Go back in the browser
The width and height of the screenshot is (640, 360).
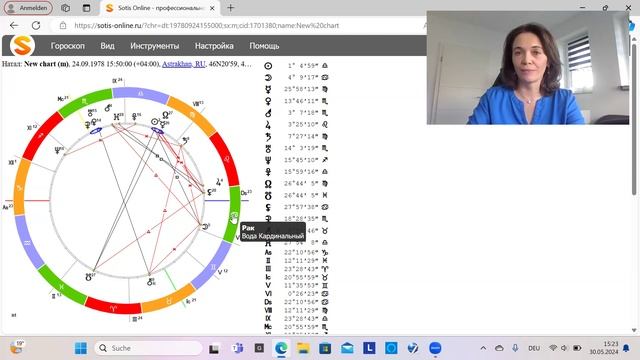[14, 25]
